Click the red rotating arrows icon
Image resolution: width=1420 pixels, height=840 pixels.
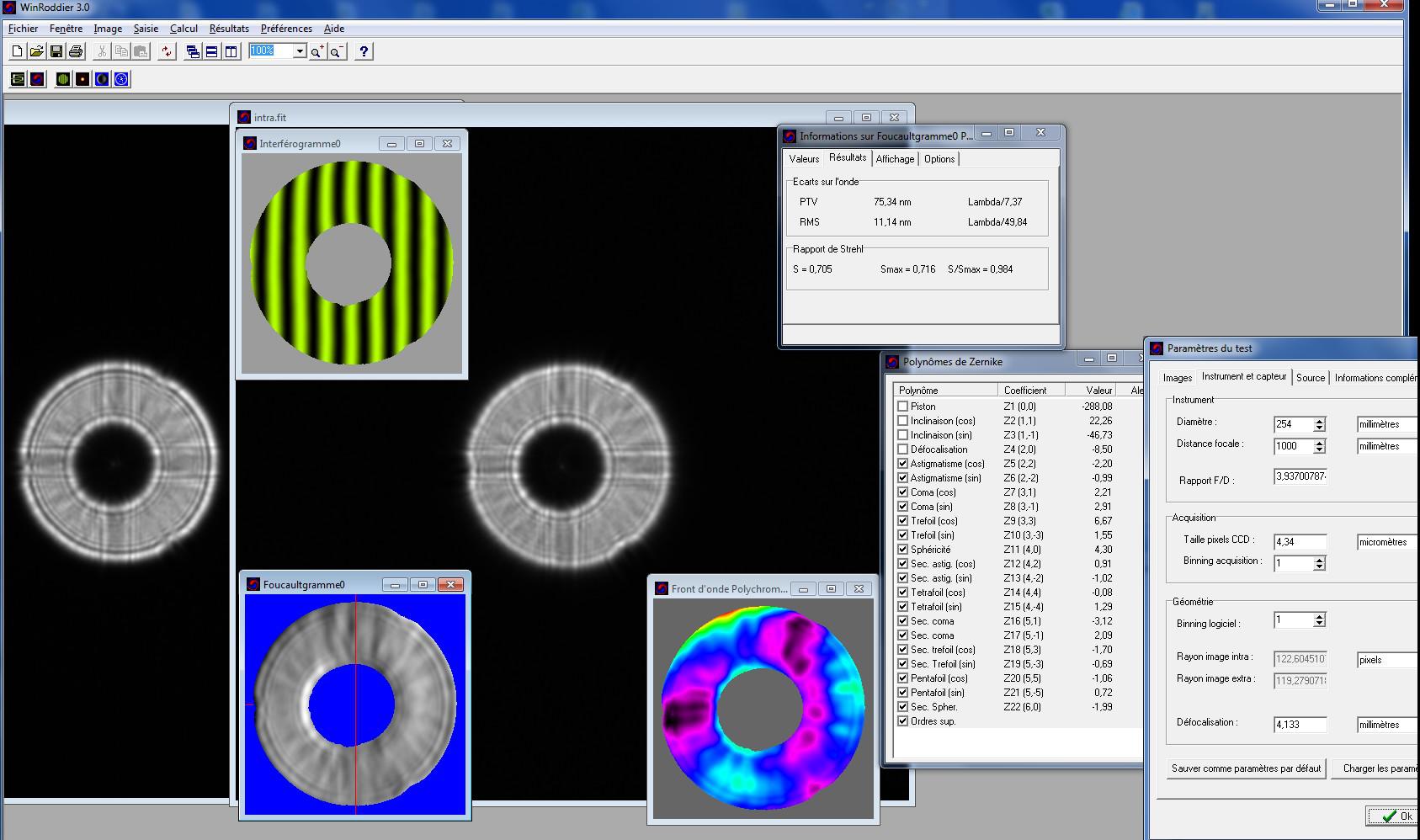click(x=167, y=51)
